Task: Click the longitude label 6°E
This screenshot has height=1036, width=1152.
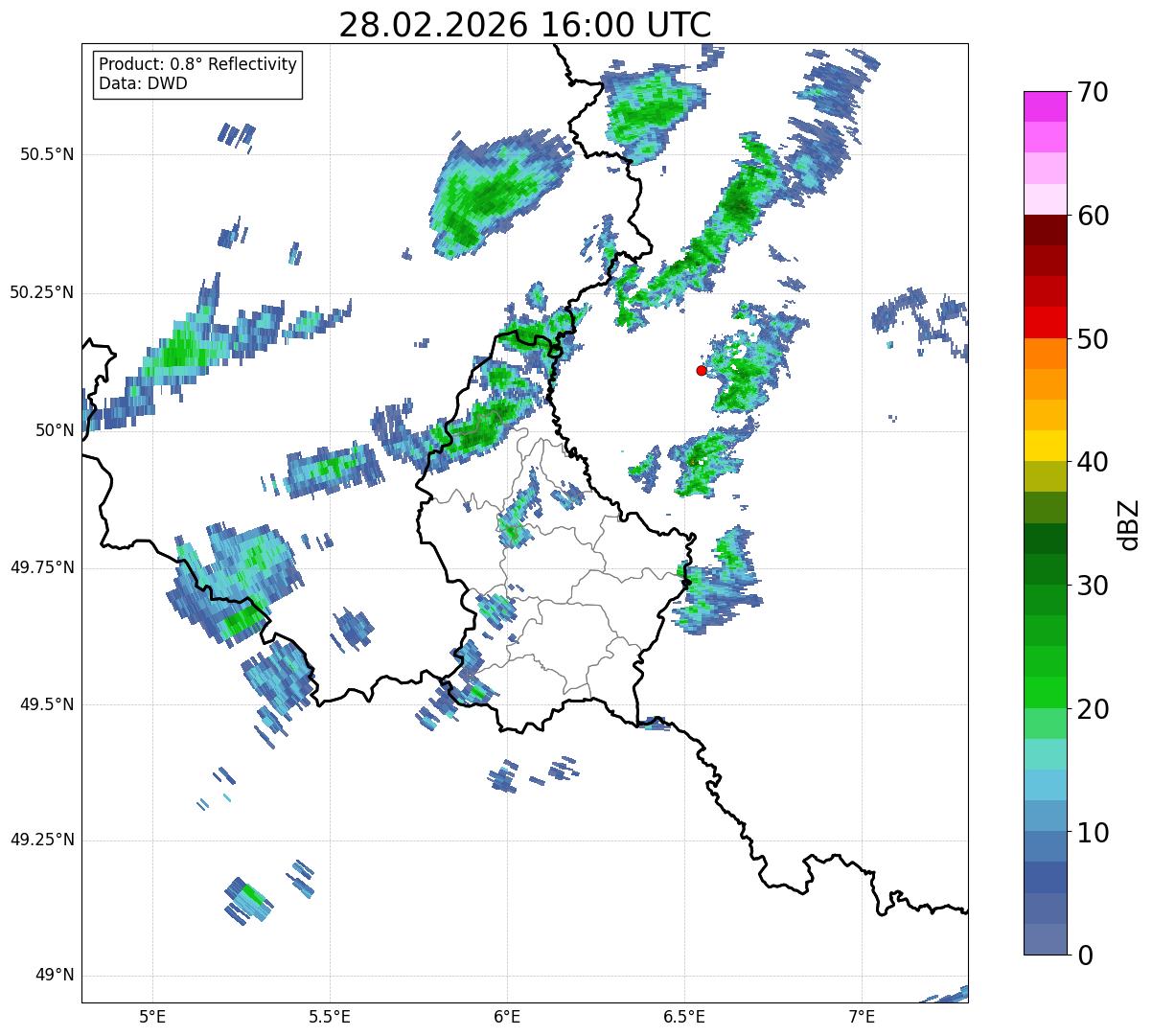Action: (507, 1017)
